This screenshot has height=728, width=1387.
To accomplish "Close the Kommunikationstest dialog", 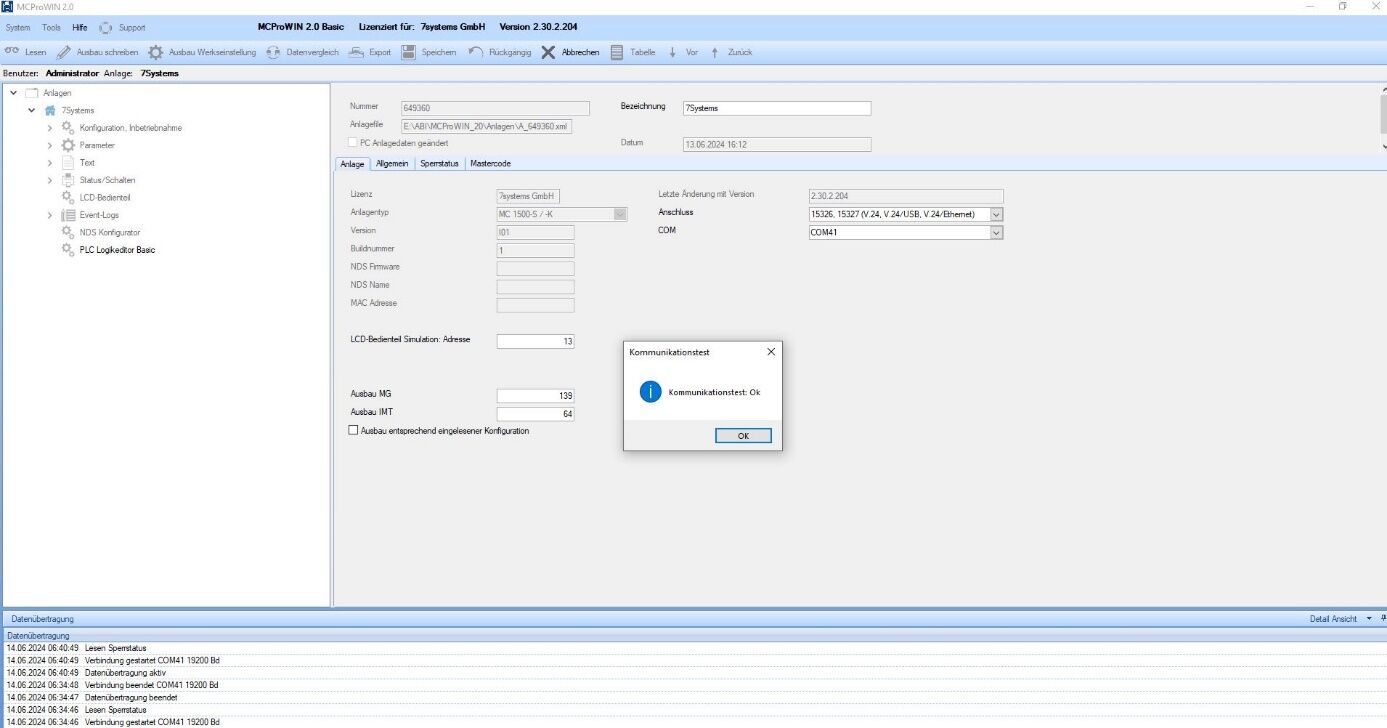I will point(771,352).
